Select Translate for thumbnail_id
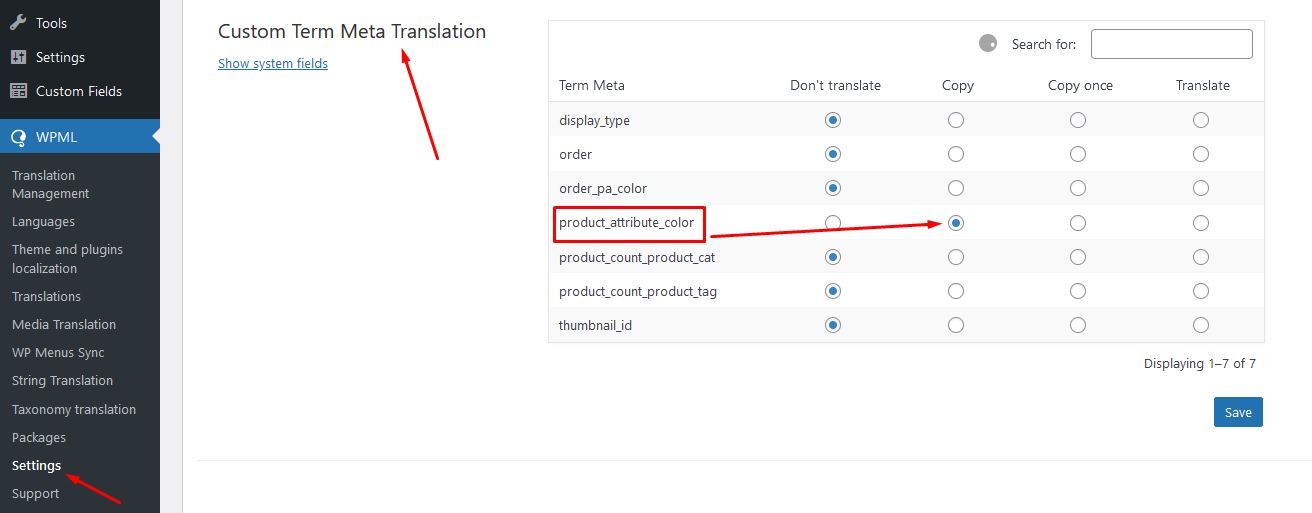 (1201, 325)
